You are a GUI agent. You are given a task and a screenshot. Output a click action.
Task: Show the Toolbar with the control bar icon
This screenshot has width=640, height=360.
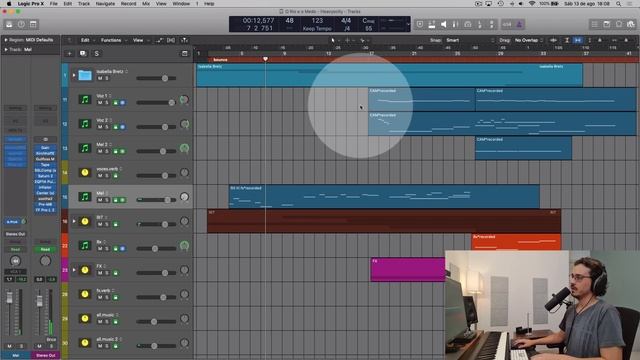(x=33, y=24)
